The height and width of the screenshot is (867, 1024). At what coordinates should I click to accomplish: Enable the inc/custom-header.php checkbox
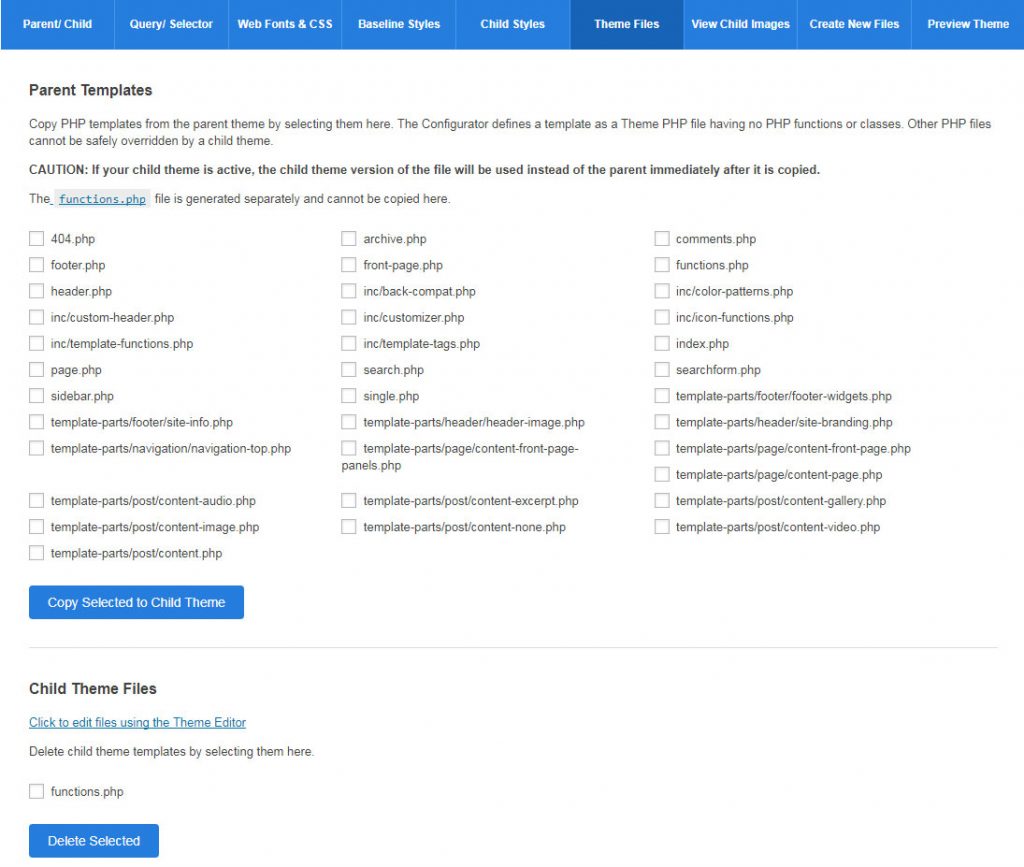pyautogui.click(x=37, y=317)
